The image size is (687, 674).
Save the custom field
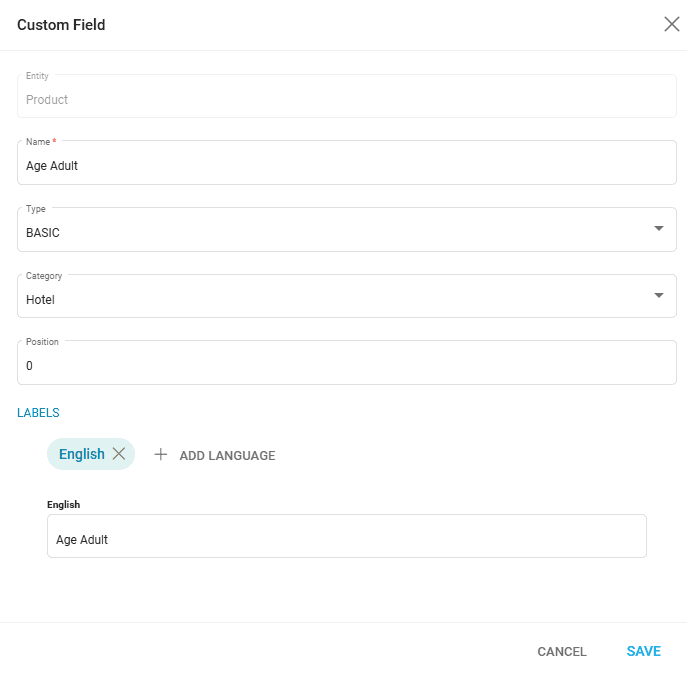click(643, 651)
